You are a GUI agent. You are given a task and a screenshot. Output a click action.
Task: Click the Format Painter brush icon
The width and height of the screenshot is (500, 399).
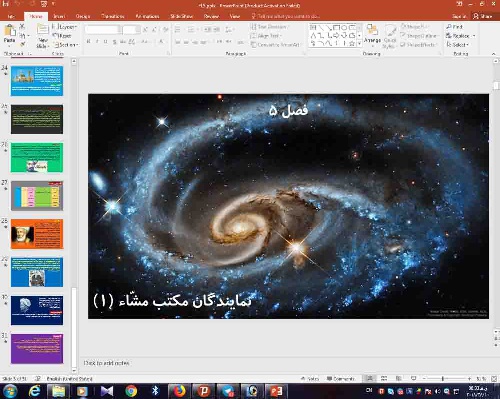click(x=22, y=44)
